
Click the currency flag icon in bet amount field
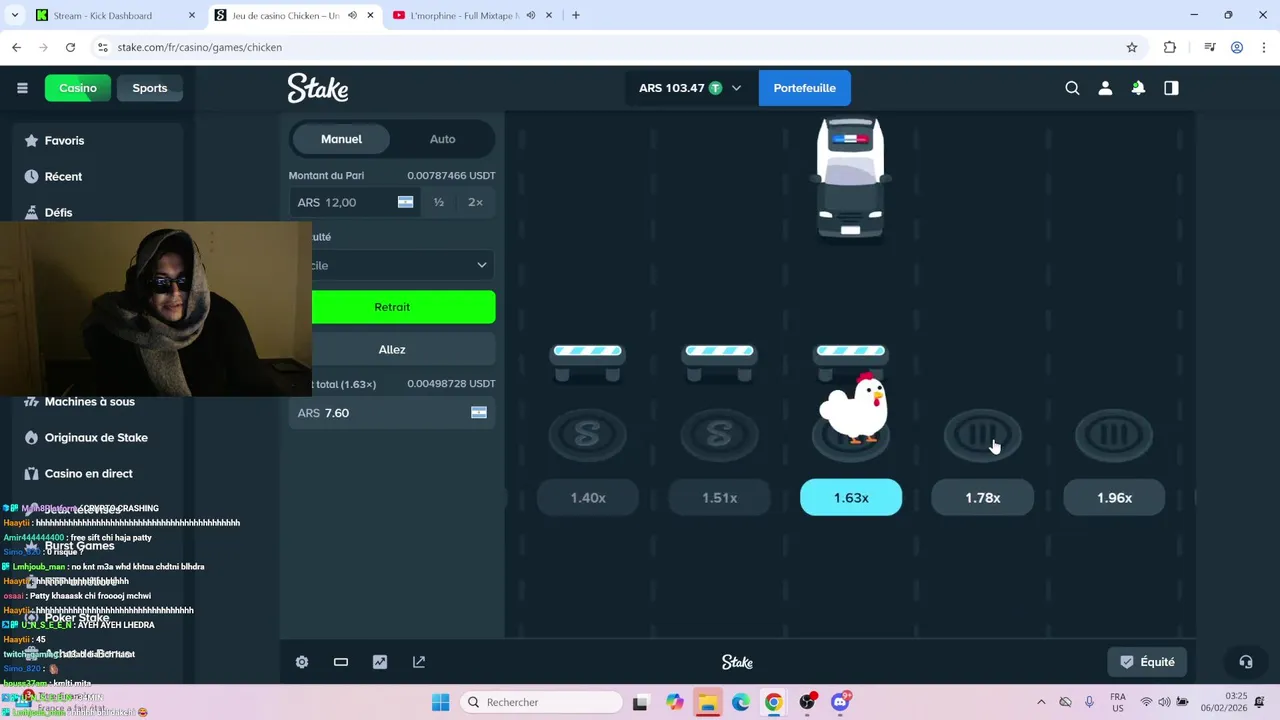click(x=405, y=202)
